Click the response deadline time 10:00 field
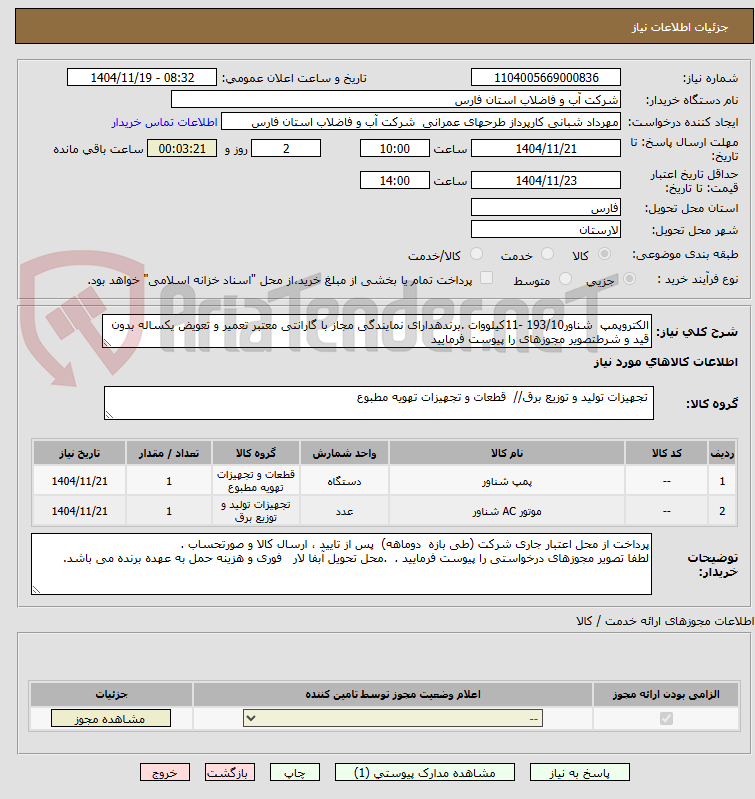The image size is (755, 799). pyautogui.click(x=394, y=148)
